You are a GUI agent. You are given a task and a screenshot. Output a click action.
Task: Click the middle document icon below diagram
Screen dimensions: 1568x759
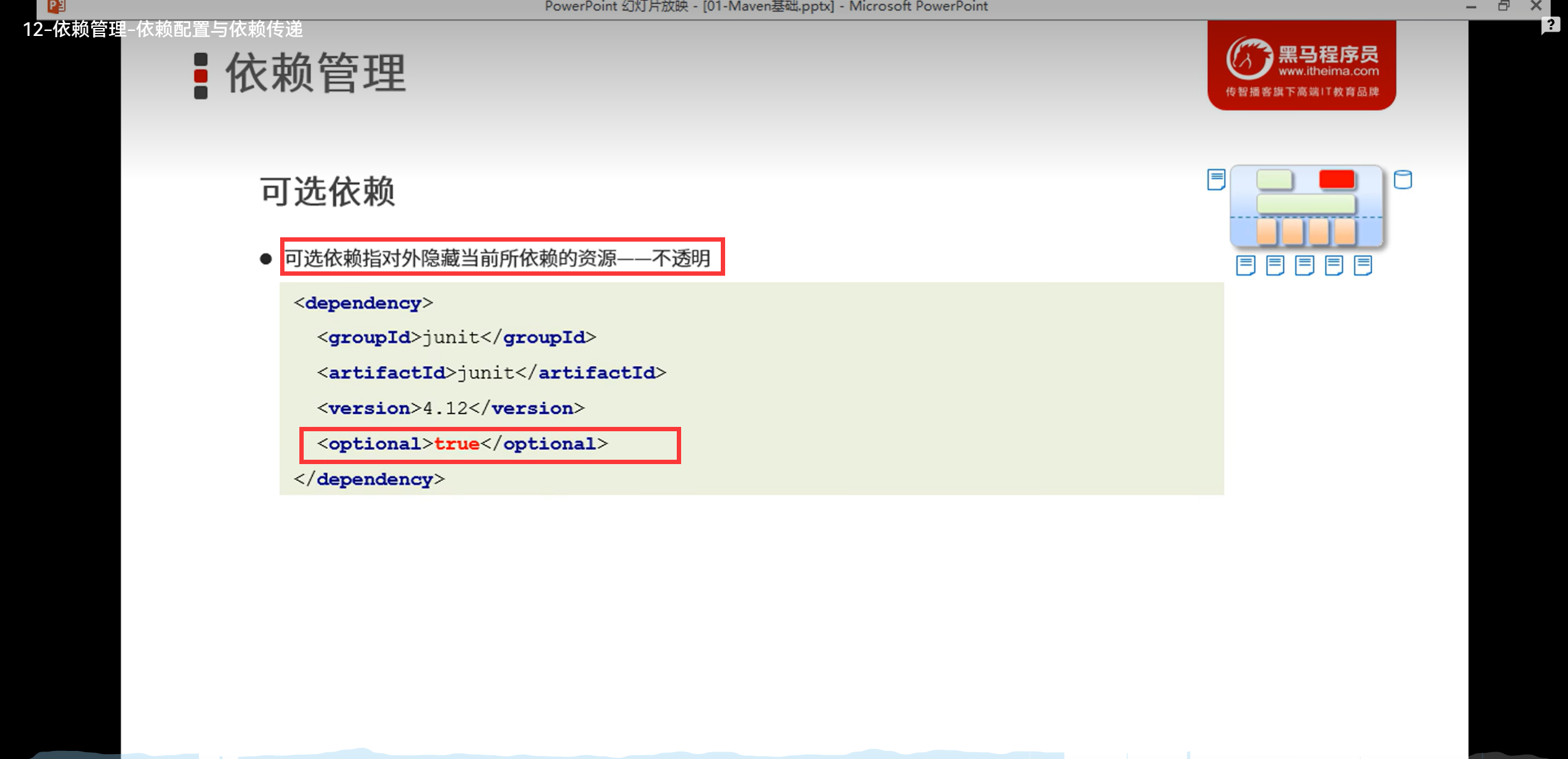[1304, 265]
